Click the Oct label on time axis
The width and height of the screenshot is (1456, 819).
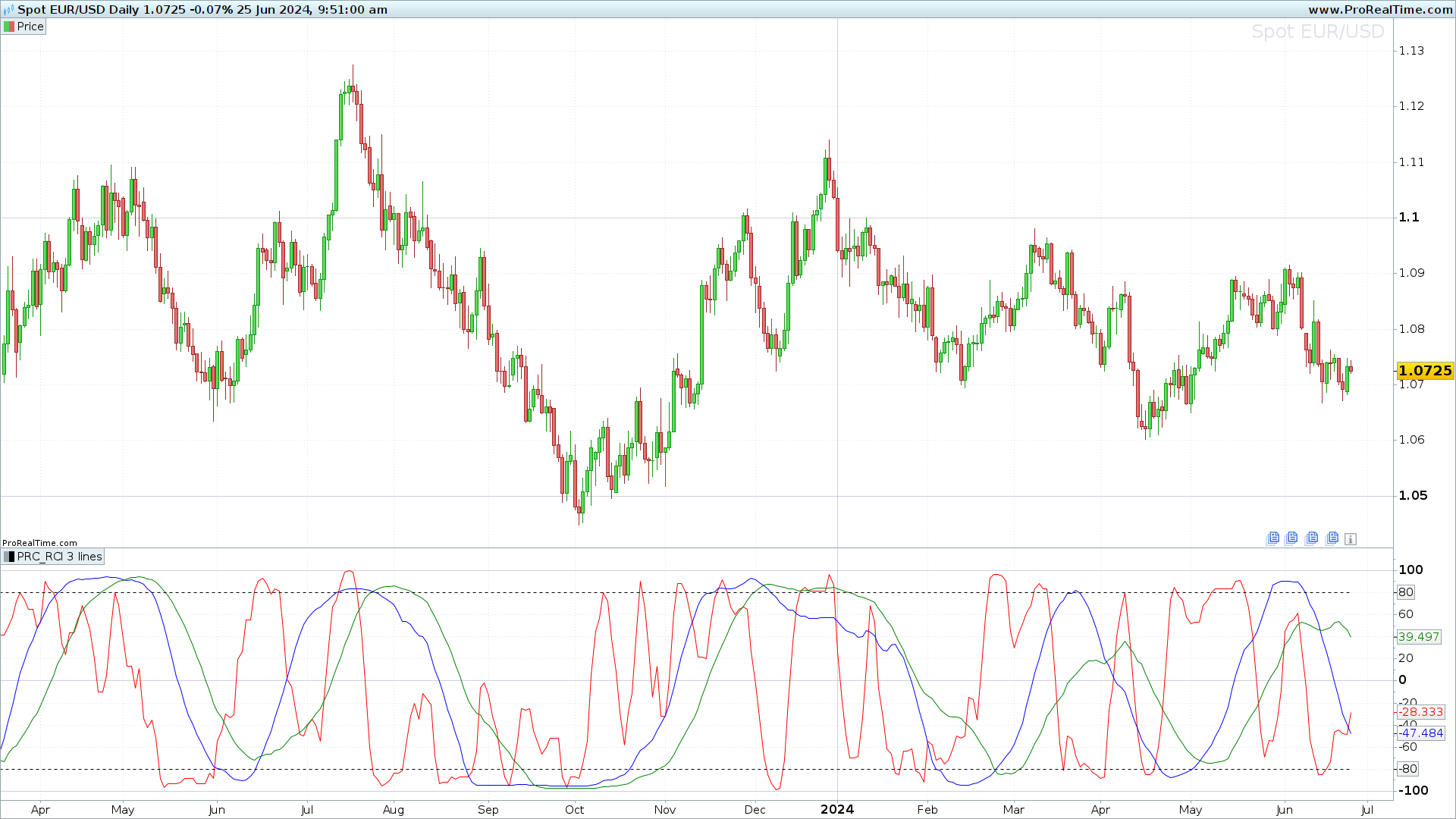tap(574, 810)
